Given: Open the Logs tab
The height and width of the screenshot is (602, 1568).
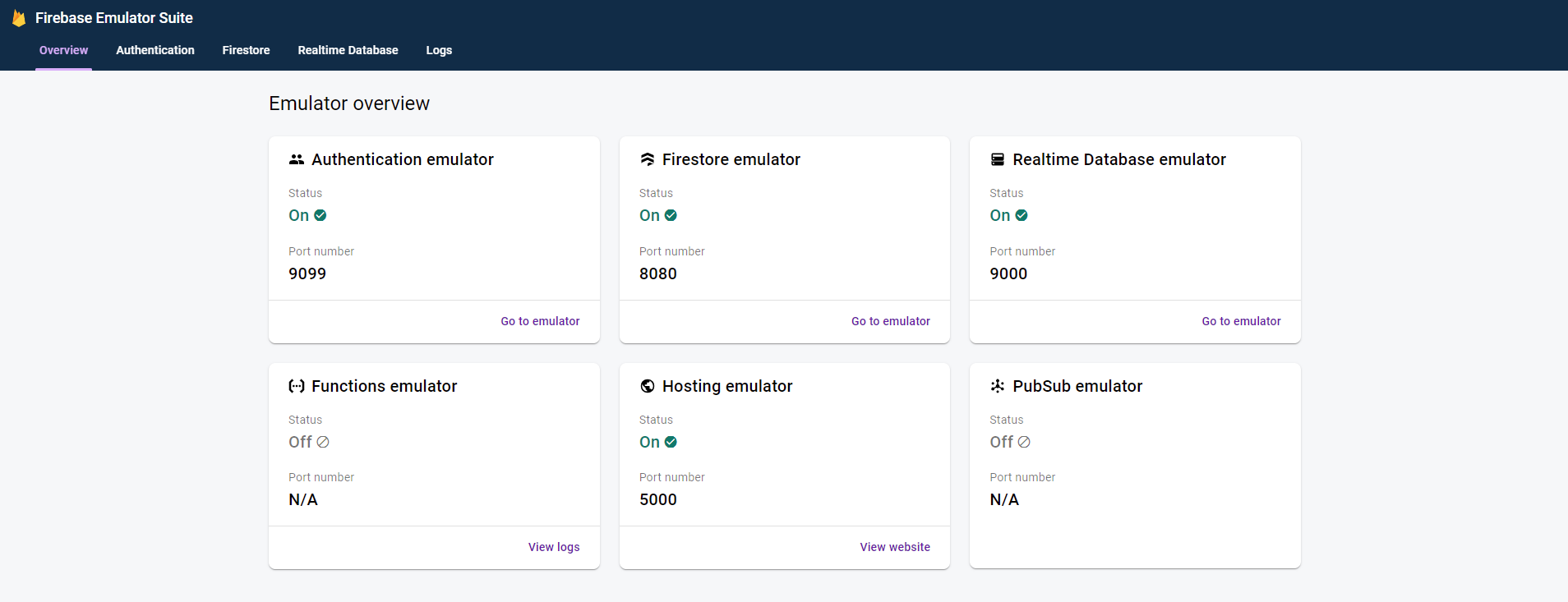Looking at the screenshot, I should 439,50.
